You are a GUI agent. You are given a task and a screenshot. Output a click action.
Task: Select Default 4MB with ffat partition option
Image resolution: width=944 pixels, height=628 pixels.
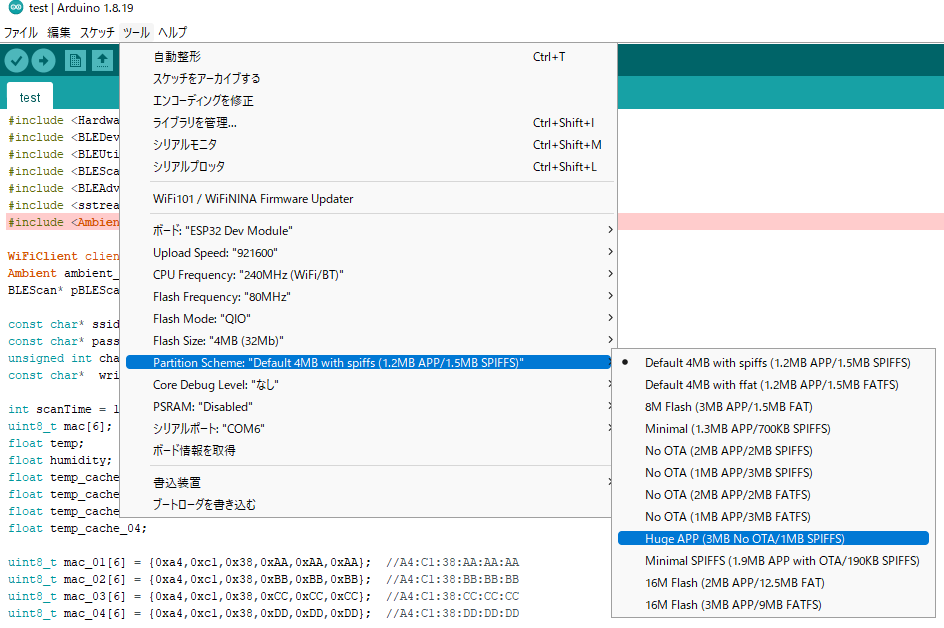pyautogui.click(x=773, y=385)
